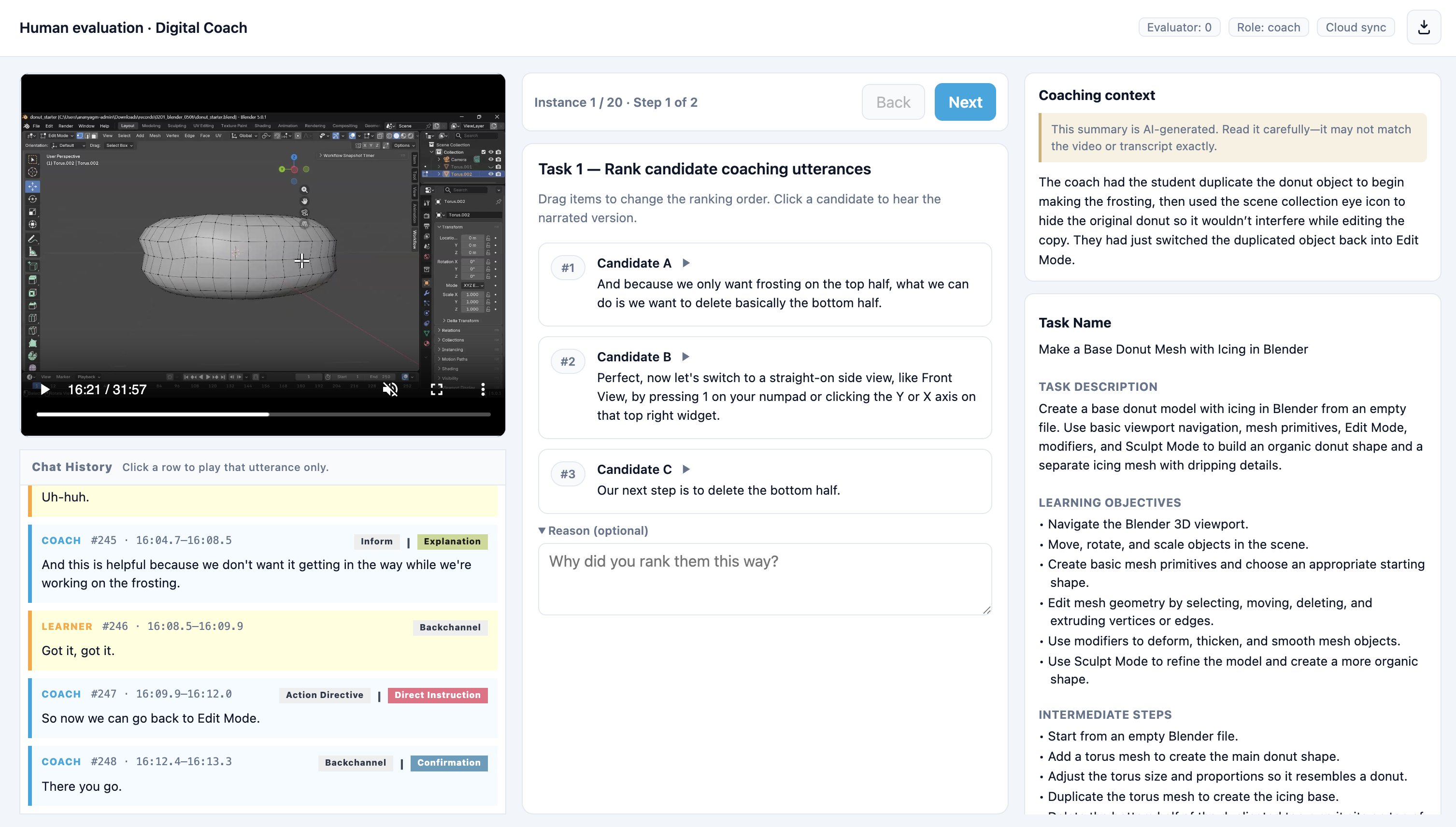Click the textarea resize handle corner

tap(986, 610)
